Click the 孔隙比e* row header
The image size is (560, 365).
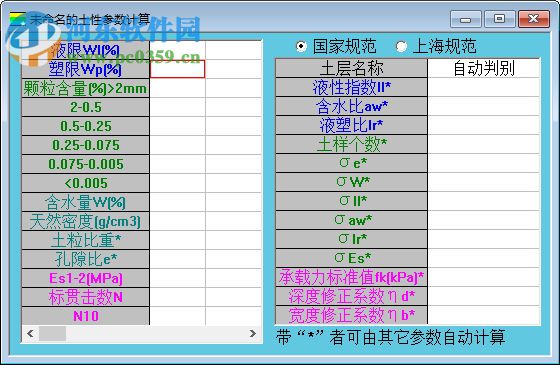point(85,259)
